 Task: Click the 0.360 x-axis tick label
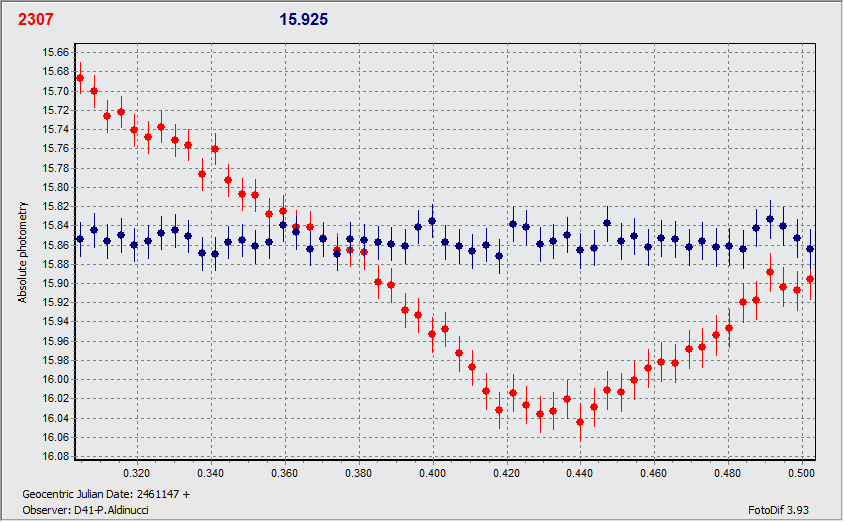click(x=285, y=472)
